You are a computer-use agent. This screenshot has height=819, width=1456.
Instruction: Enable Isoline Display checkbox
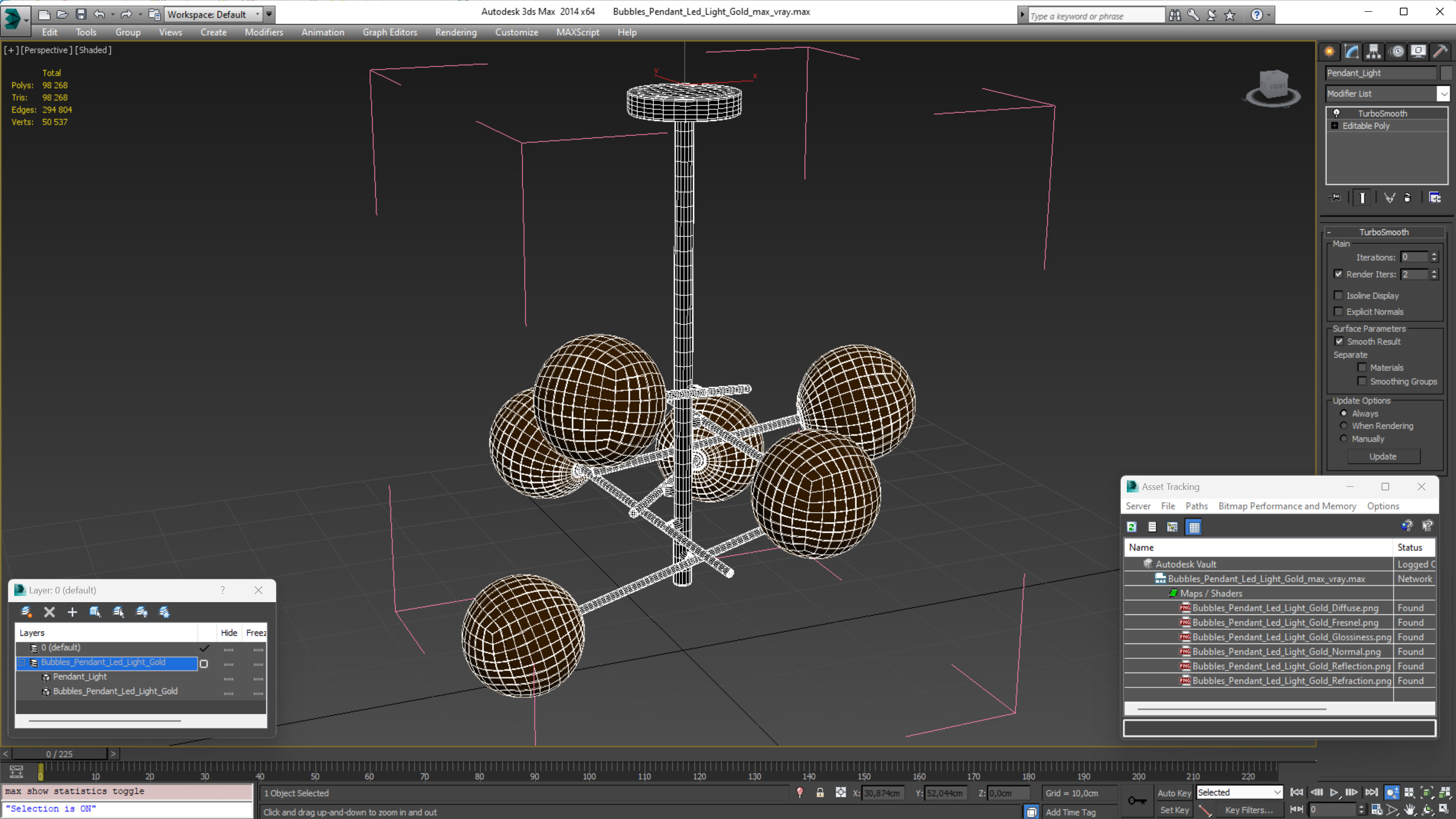coord(1338,295)
